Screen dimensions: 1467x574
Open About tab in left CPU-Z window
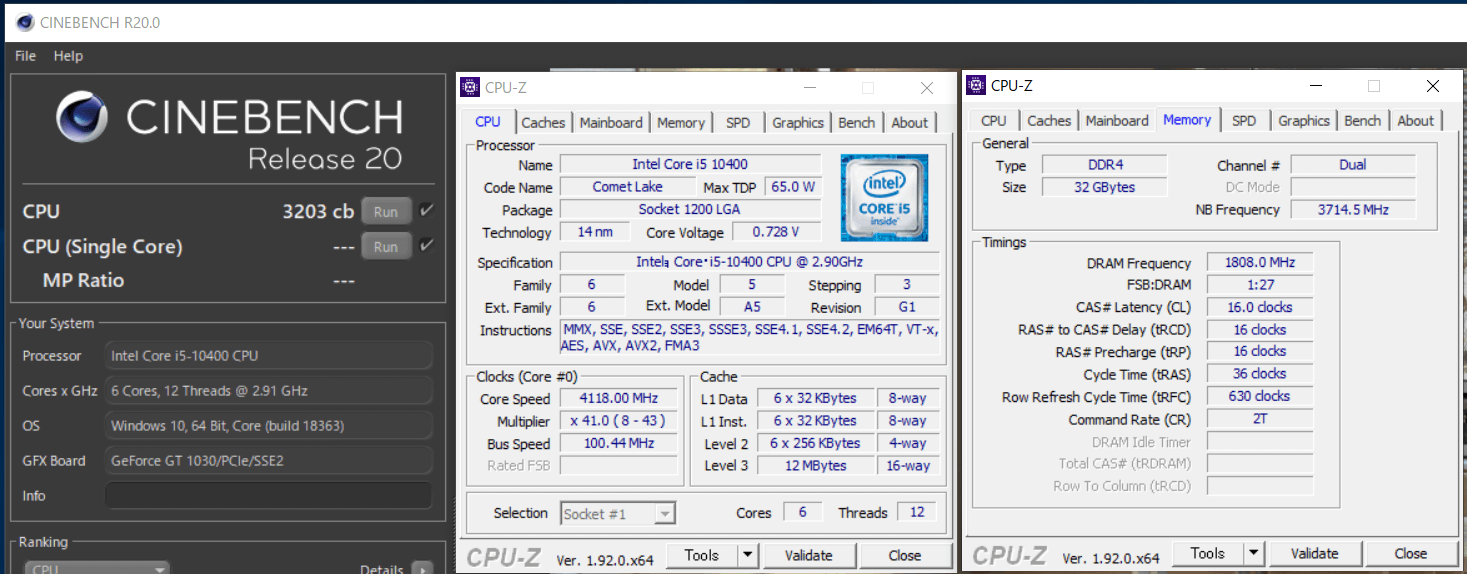click(910, 122)
